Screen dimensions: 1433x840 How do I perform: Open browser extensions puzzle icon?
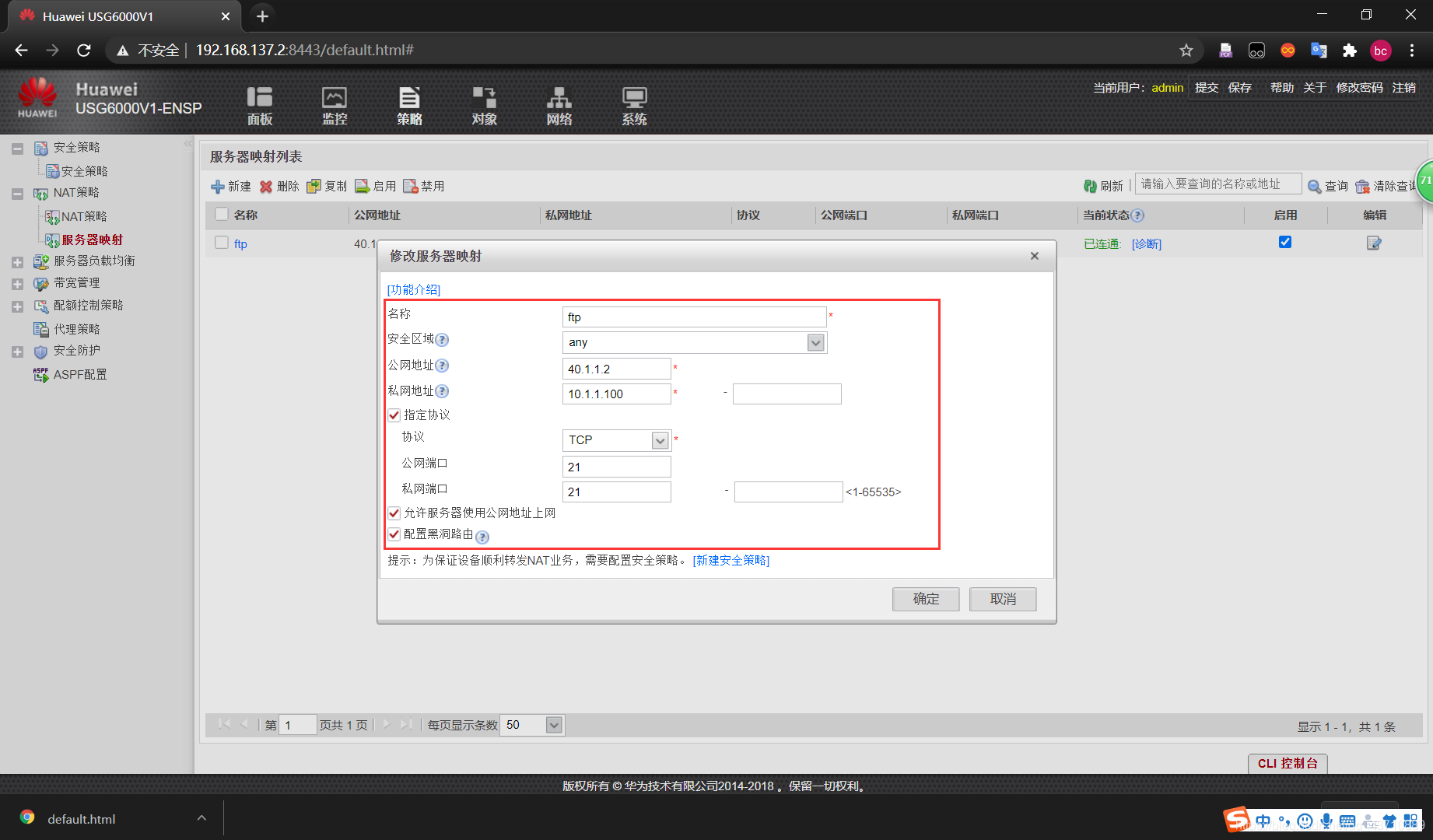1350,51
